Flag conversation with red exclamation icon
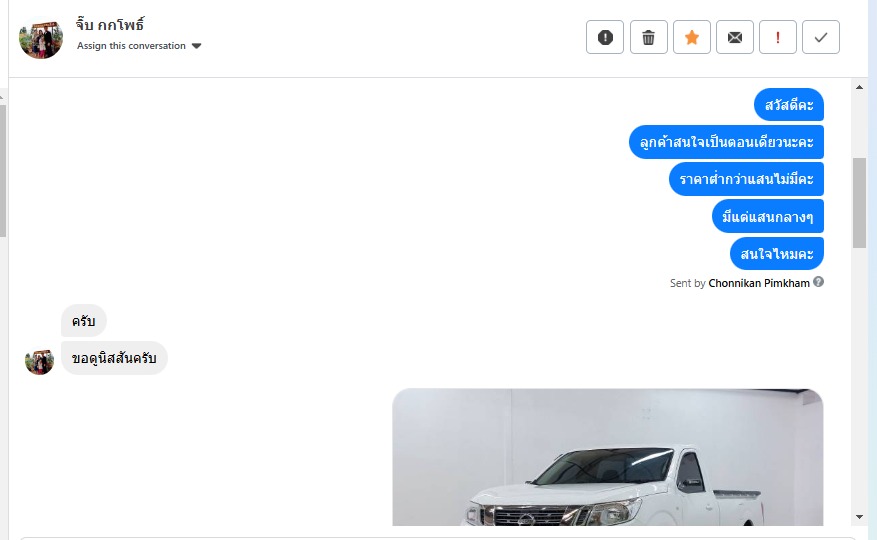877x540 pixels. coord(777,37)
